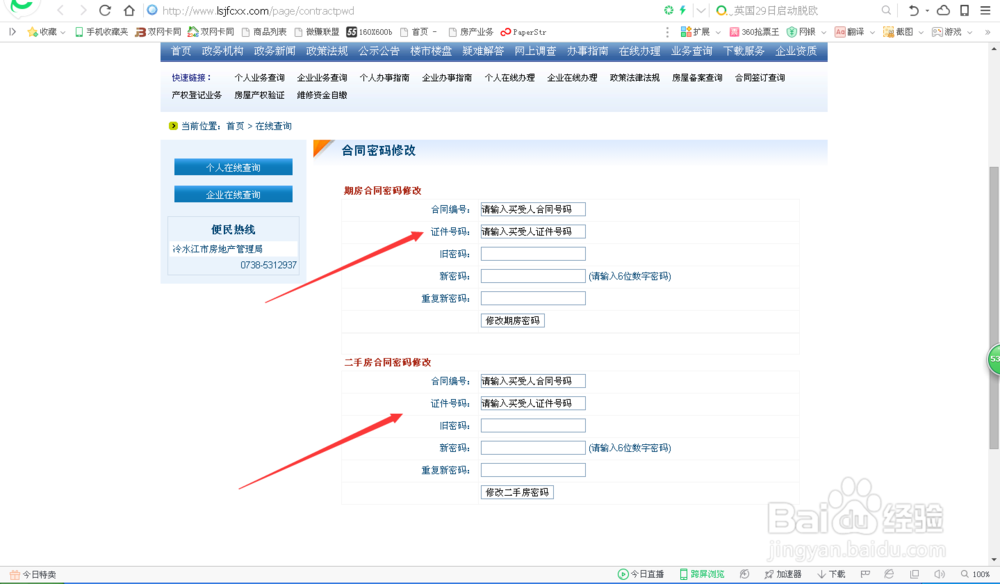Click the 个人在线查询 button

pyautogui.click(x=233, y=167)
